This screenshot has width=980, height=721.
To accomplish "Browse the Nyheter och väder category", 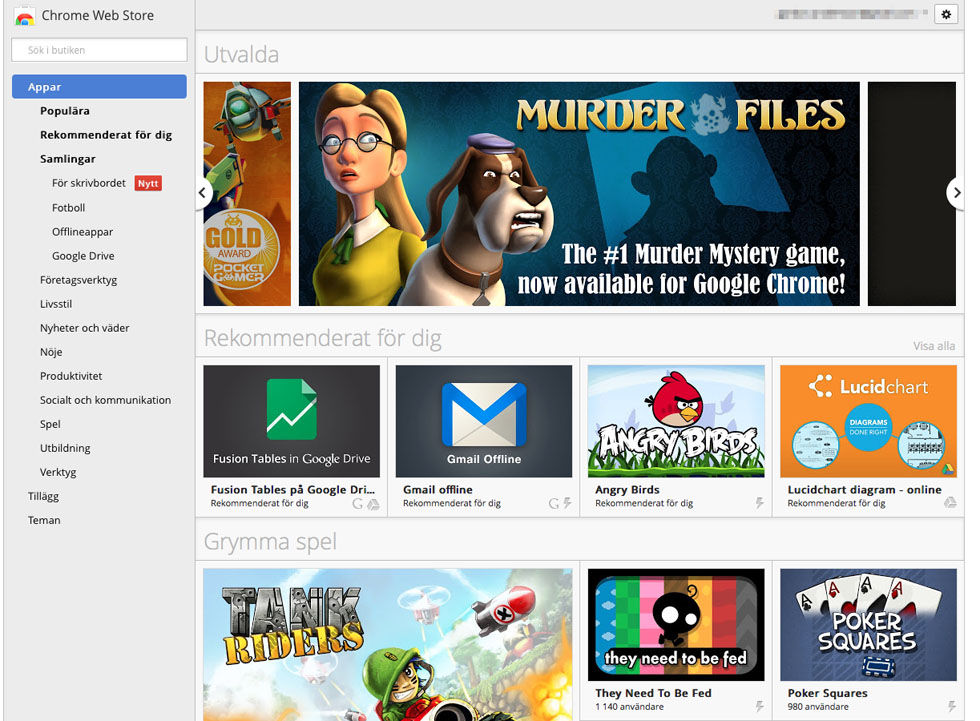I will [85, 328].
